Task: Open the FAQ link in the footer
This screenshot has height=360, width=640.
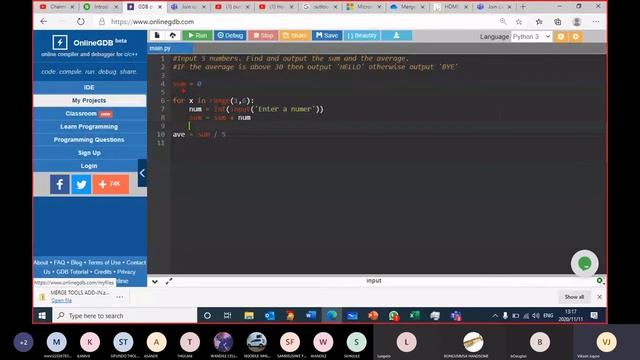Action: 60,262
